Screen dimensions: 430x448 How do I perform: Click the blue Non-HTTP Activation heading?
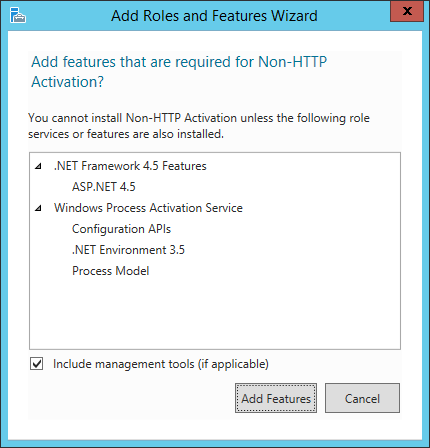pos(179,72)
